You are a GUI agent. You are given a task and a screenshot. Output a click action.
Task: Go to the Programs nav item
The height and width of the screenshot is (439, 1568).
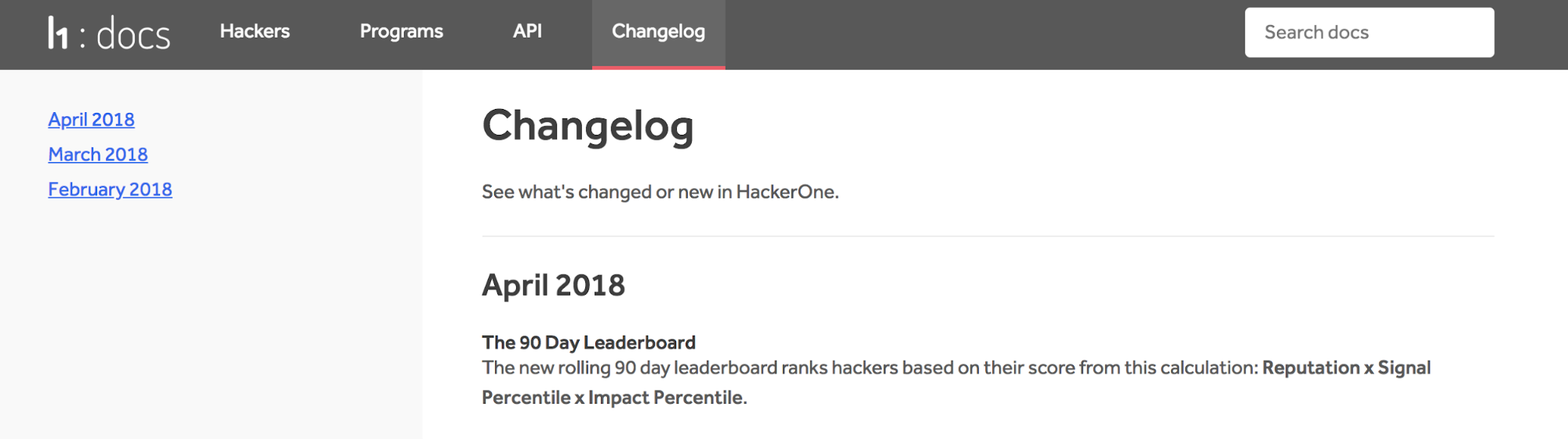402,31
